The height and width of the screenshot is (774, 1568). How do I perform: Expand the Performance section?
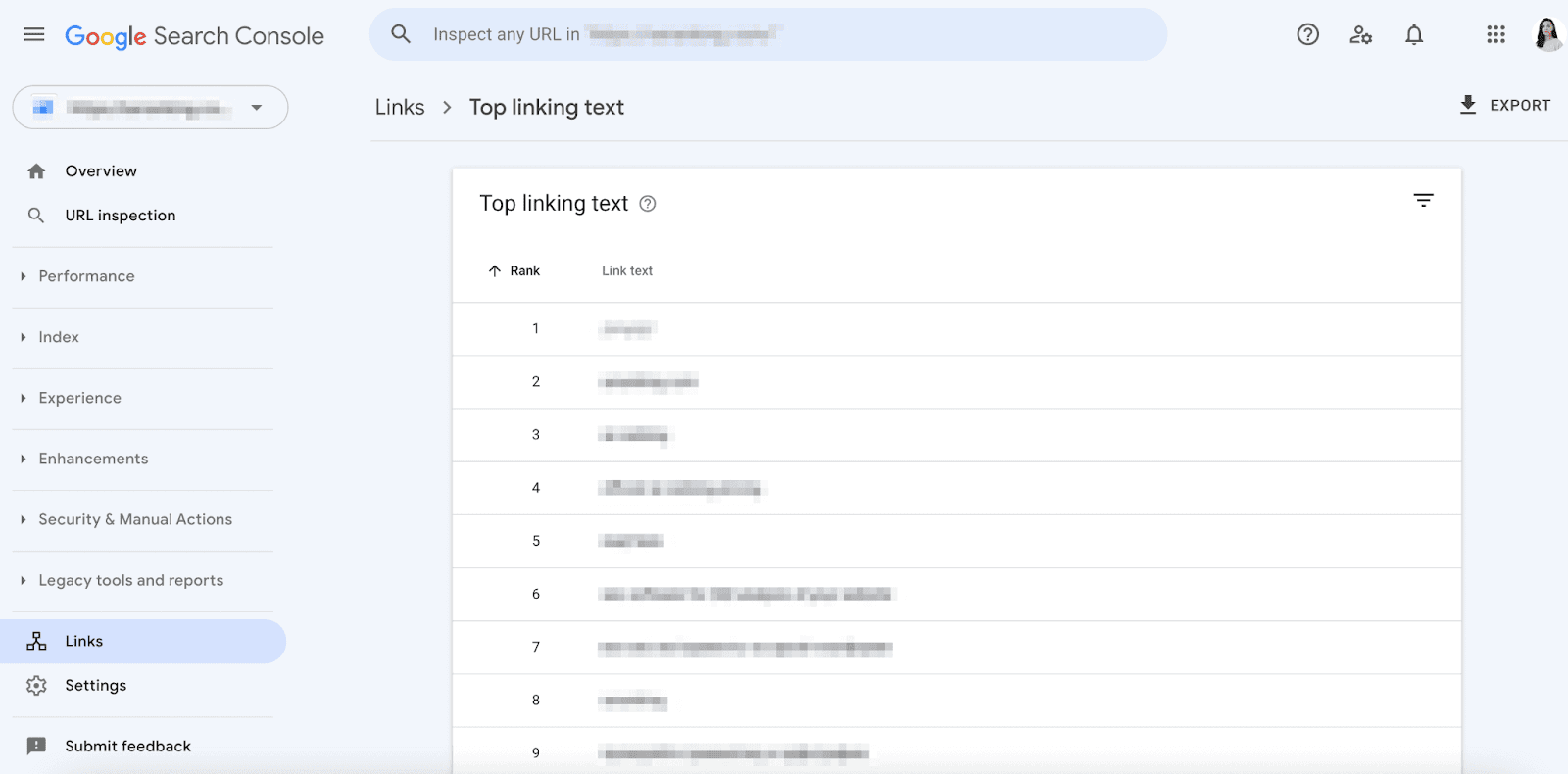click(86, 276)
